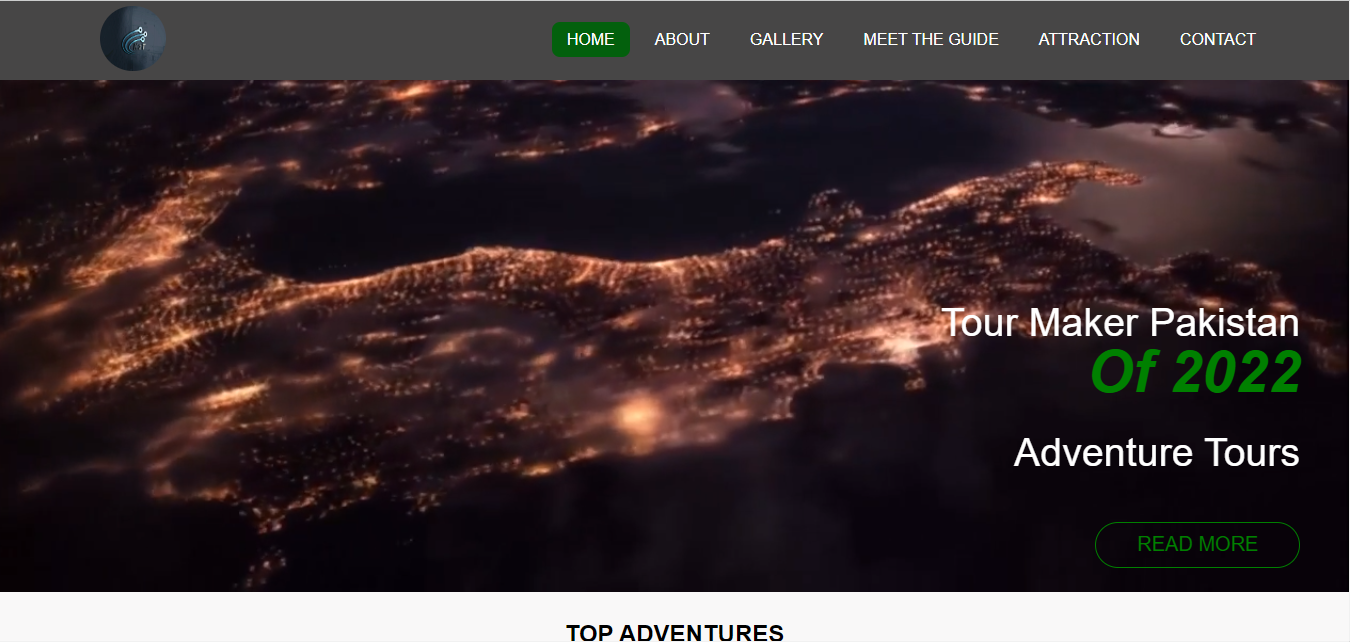
Task: Click the 'Adventure Tours' hero text
Action: 1156,452
